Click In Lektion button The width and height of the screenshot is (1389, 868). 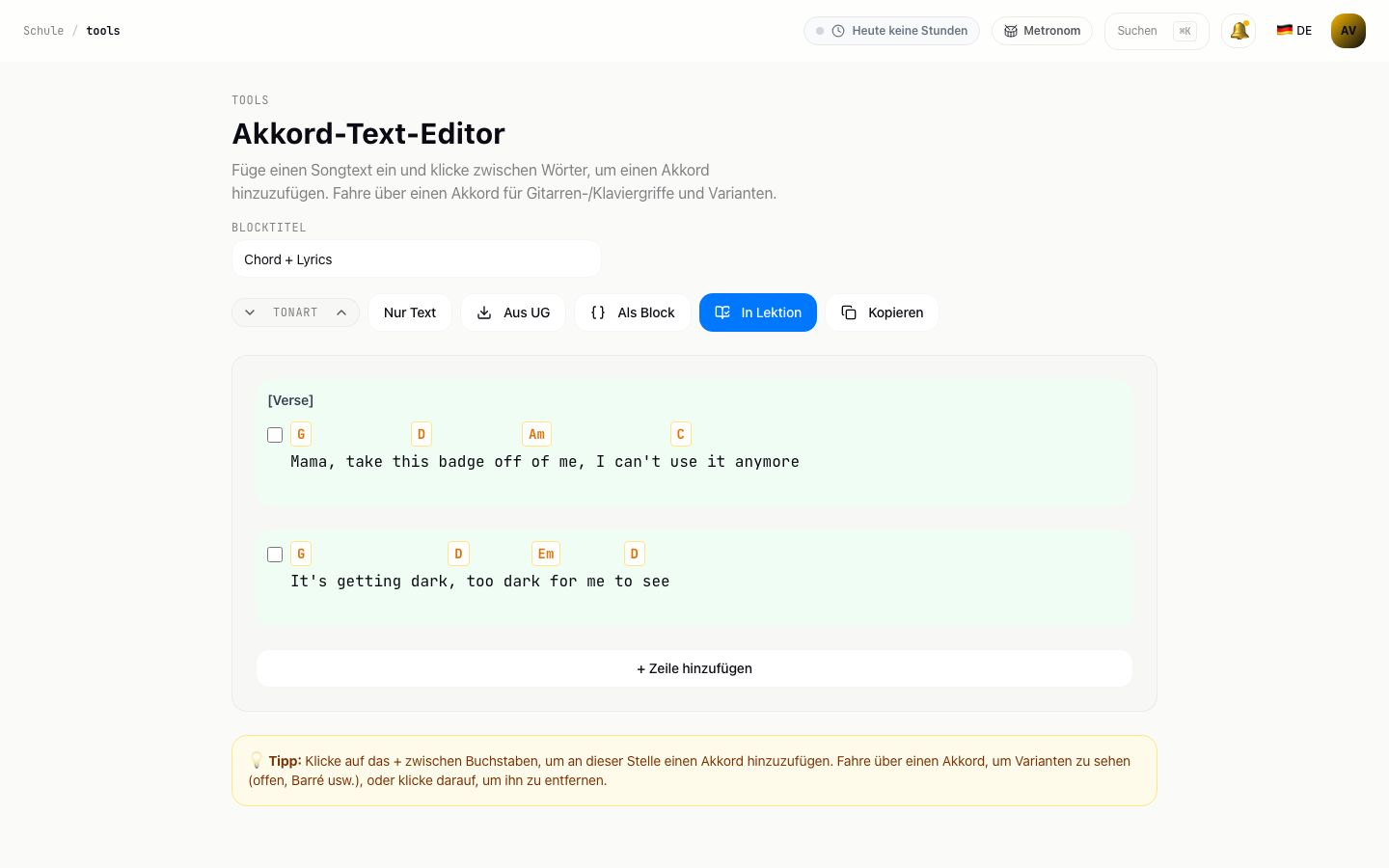(758, 312)
